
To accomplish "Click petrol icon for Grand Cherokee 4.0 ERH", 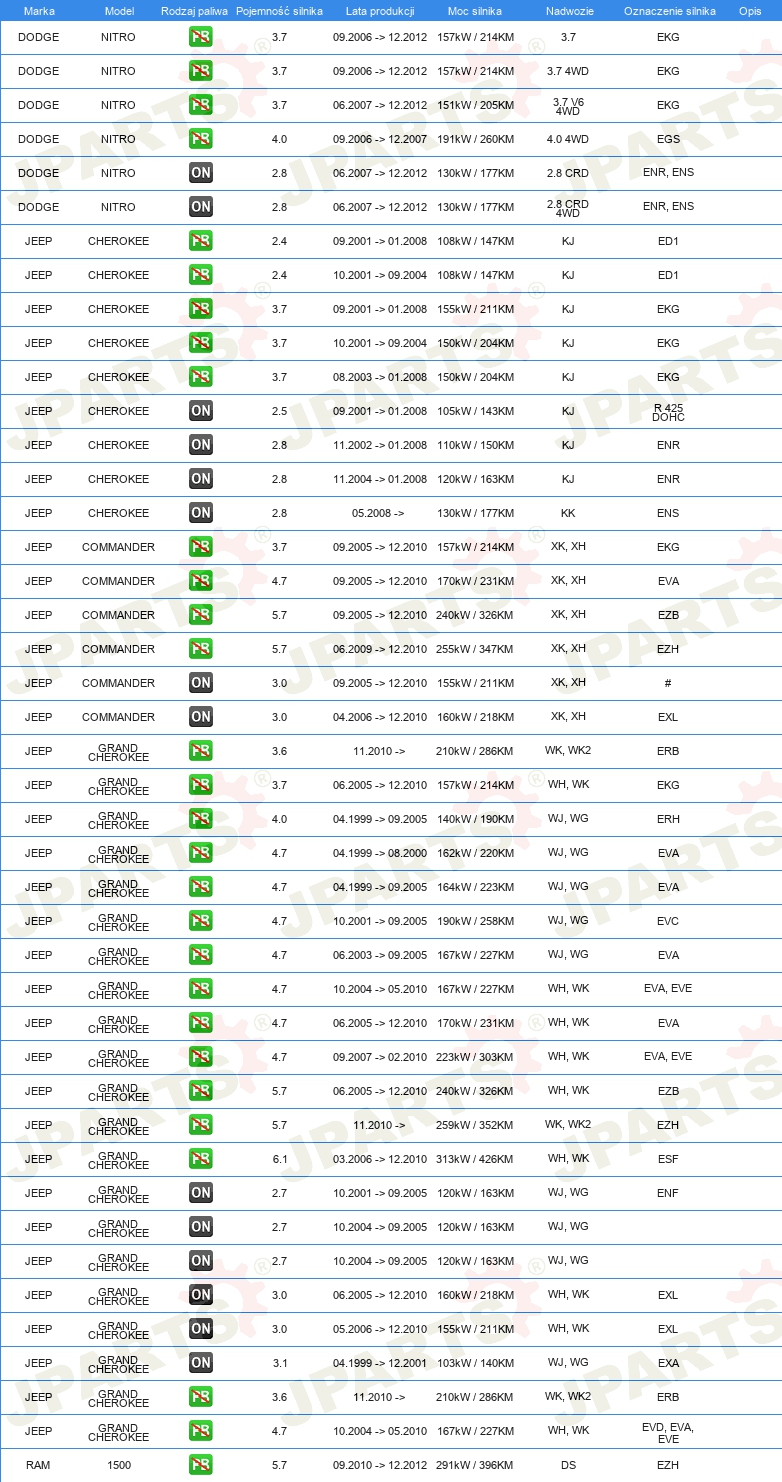I will click(x=201, y=819).
